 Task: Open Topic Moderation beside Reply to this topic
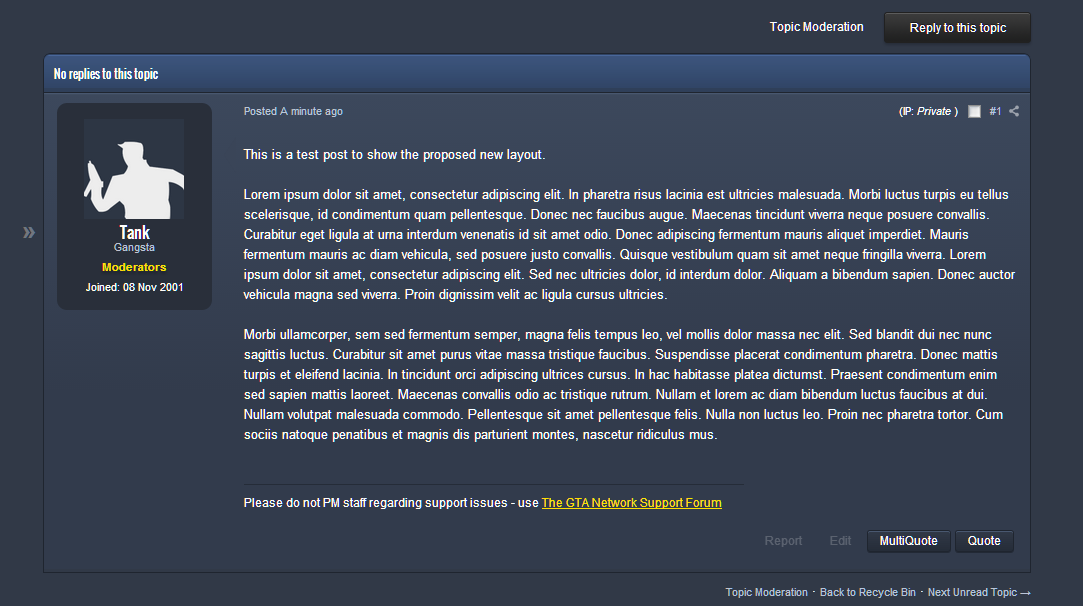click(816, 27)
